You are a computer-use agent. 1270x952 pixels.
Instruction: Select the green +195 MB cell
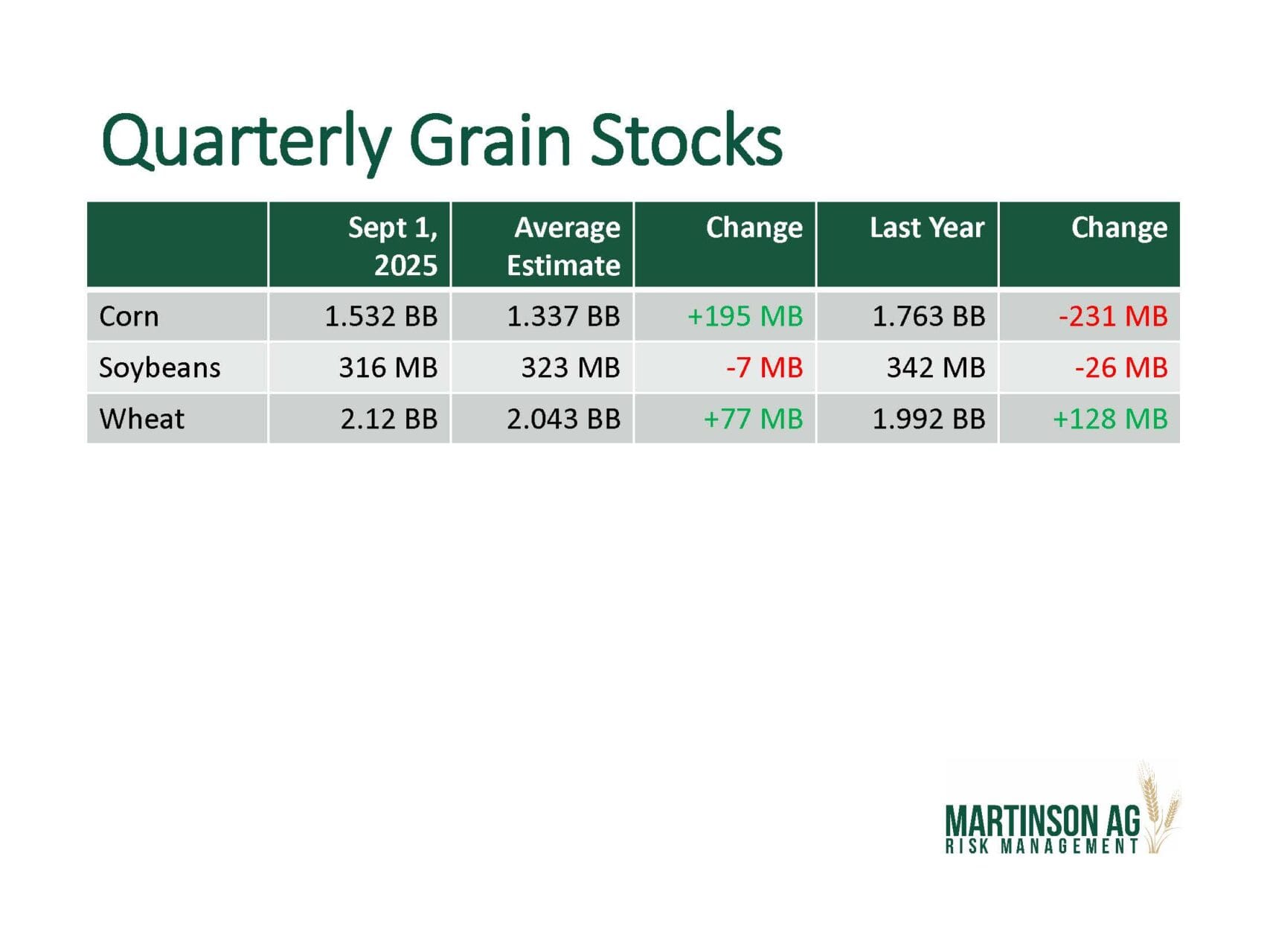[745, 317]
